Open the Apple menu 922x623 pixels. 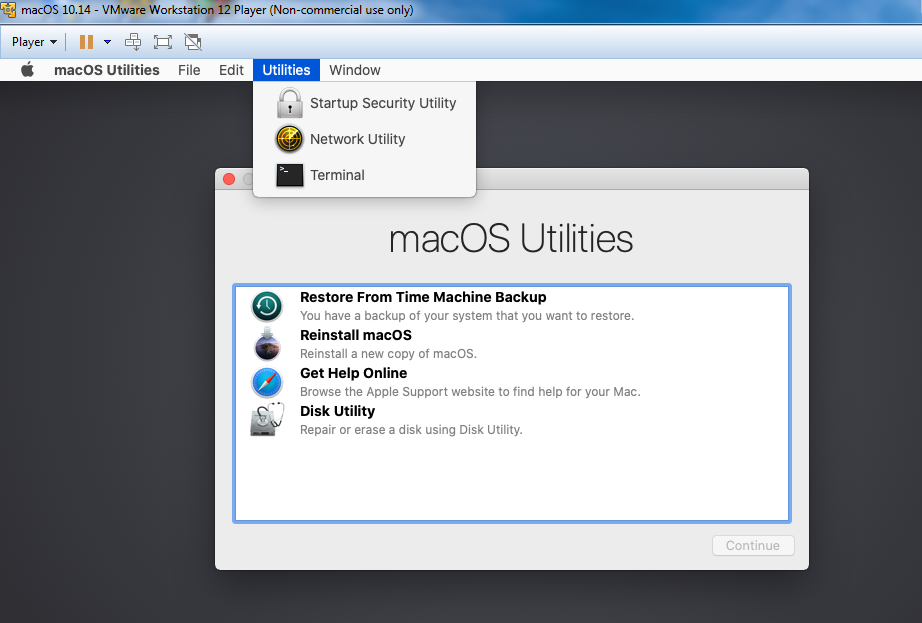pyautogui.click(x=27, y=70)
